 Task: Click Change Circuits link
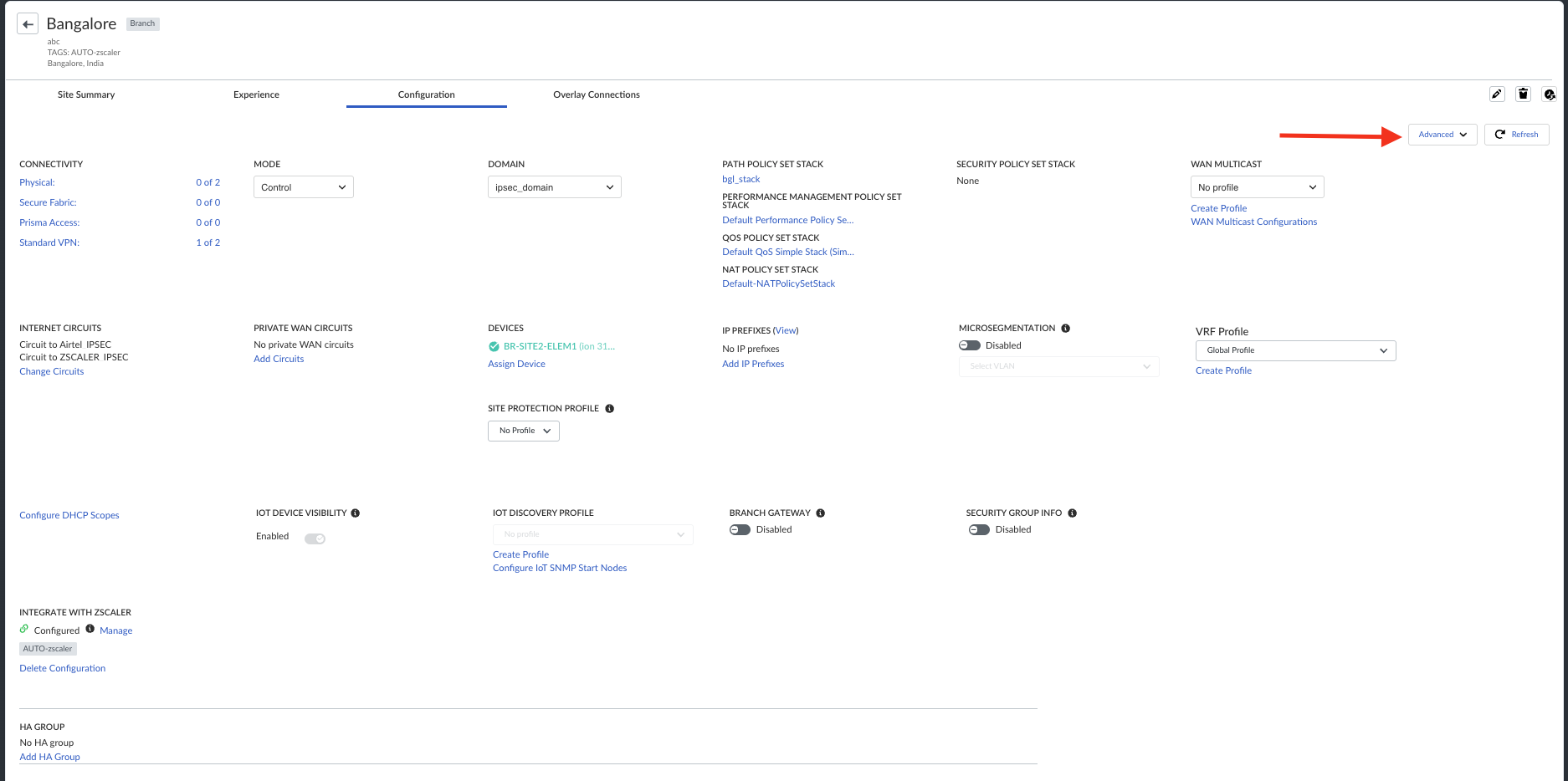[x=52, y=371]
